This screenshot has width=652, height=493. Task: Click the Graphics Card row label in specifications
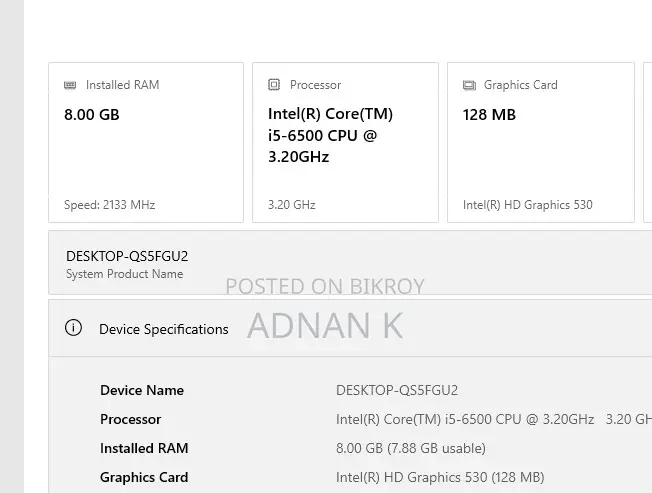(144, 478)
